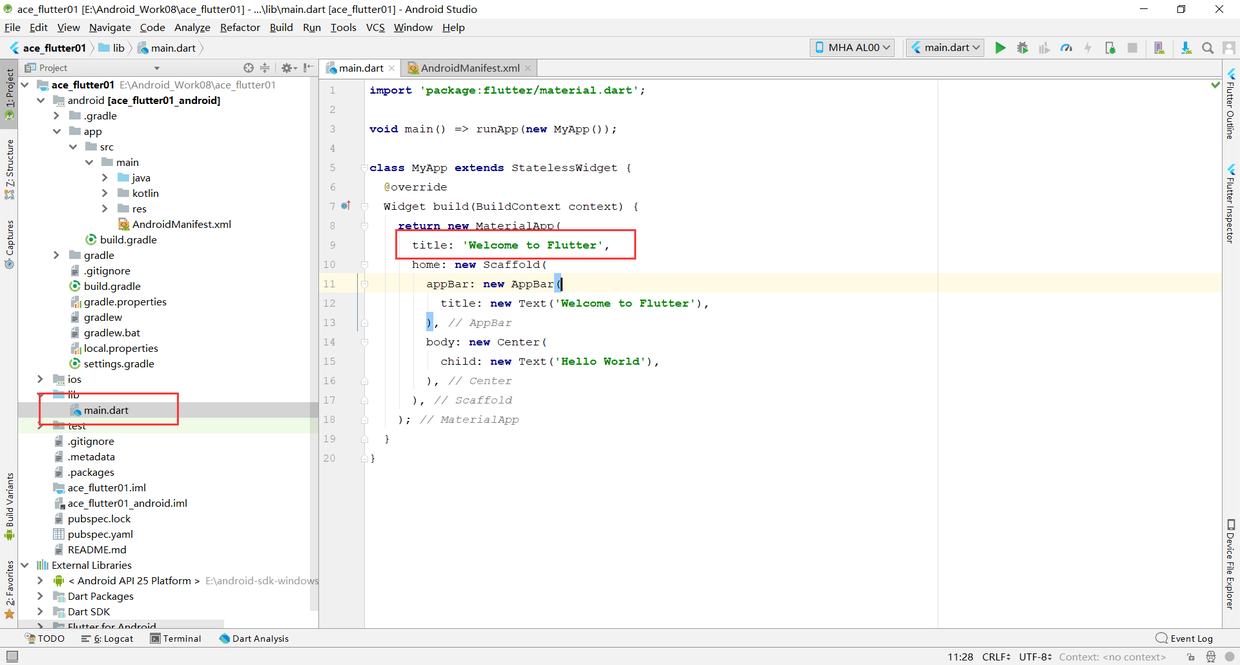The image size is (1240, 665).
Task: Open the Refactor menu
Action: [x=240, y=27]
